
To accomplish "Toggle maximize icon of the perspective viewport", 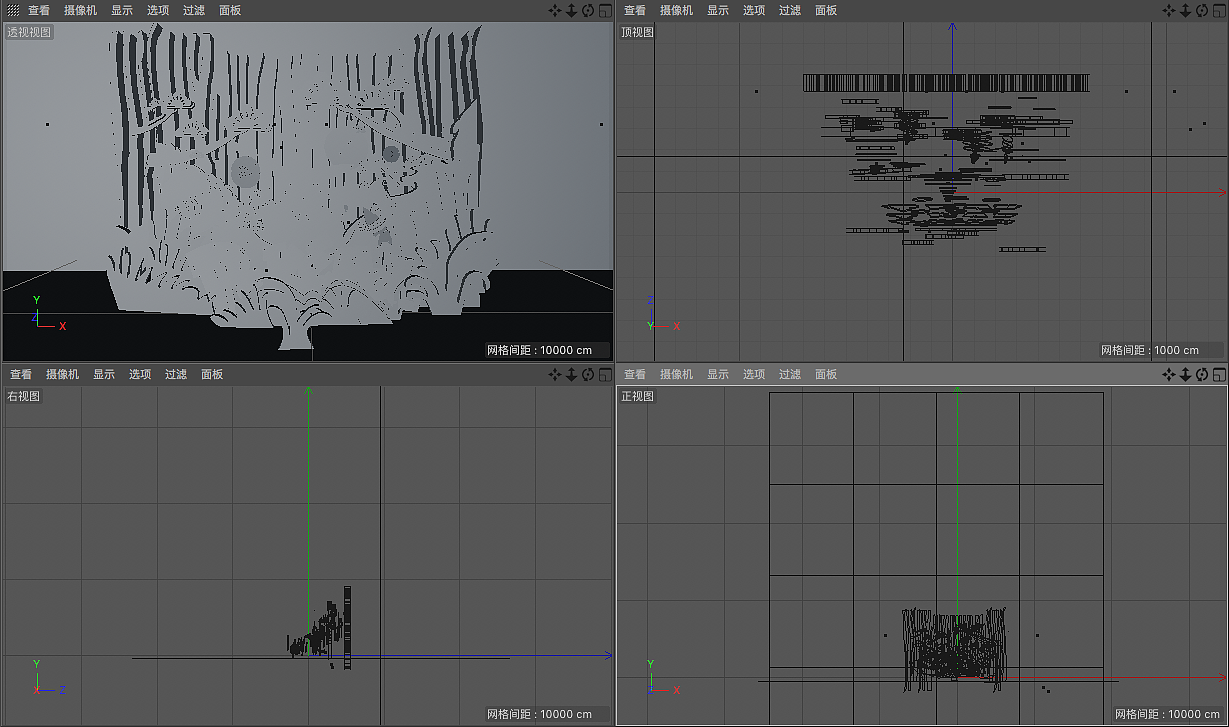I will (603, 11).
